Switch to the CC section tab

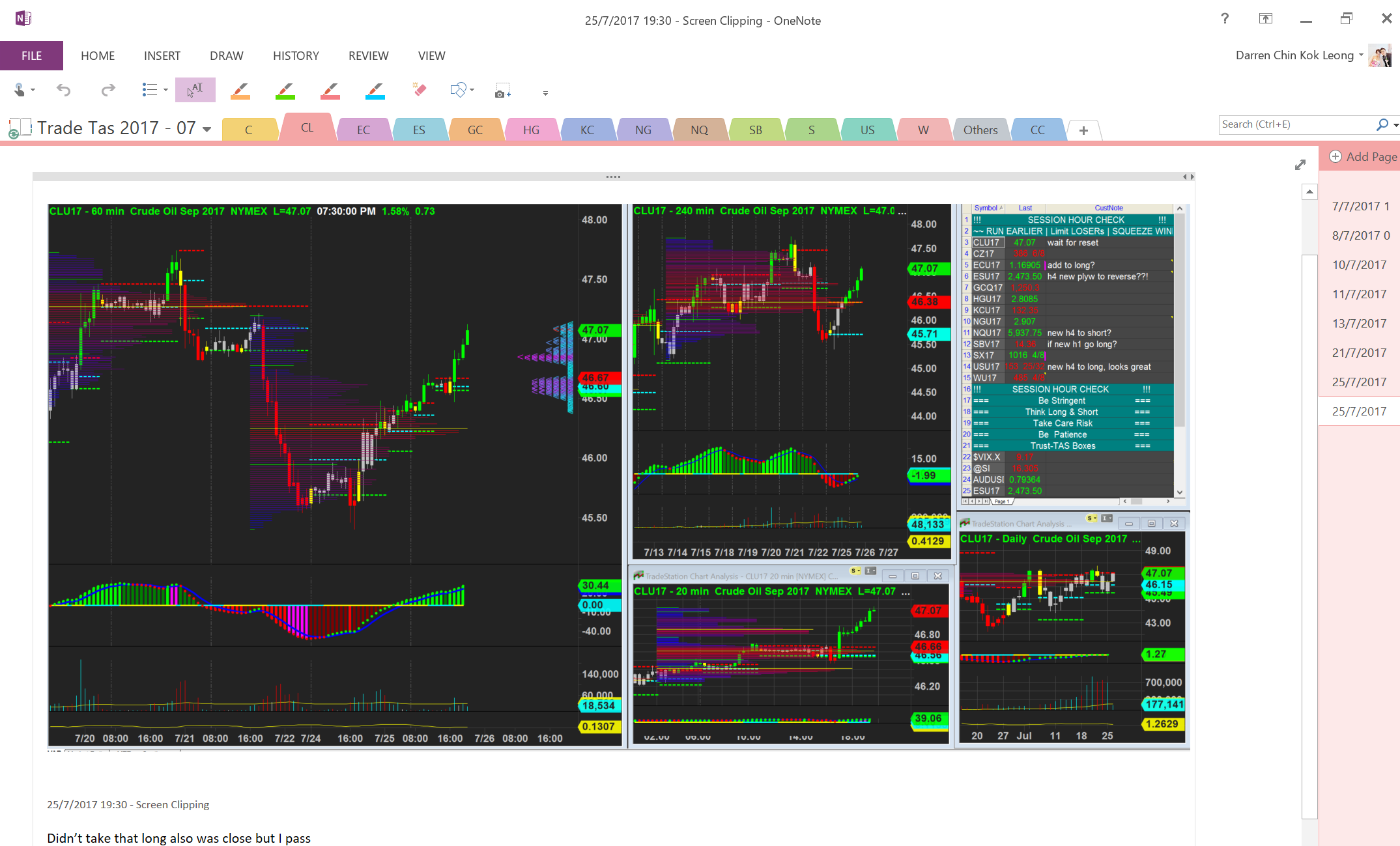pos(1038,130)
